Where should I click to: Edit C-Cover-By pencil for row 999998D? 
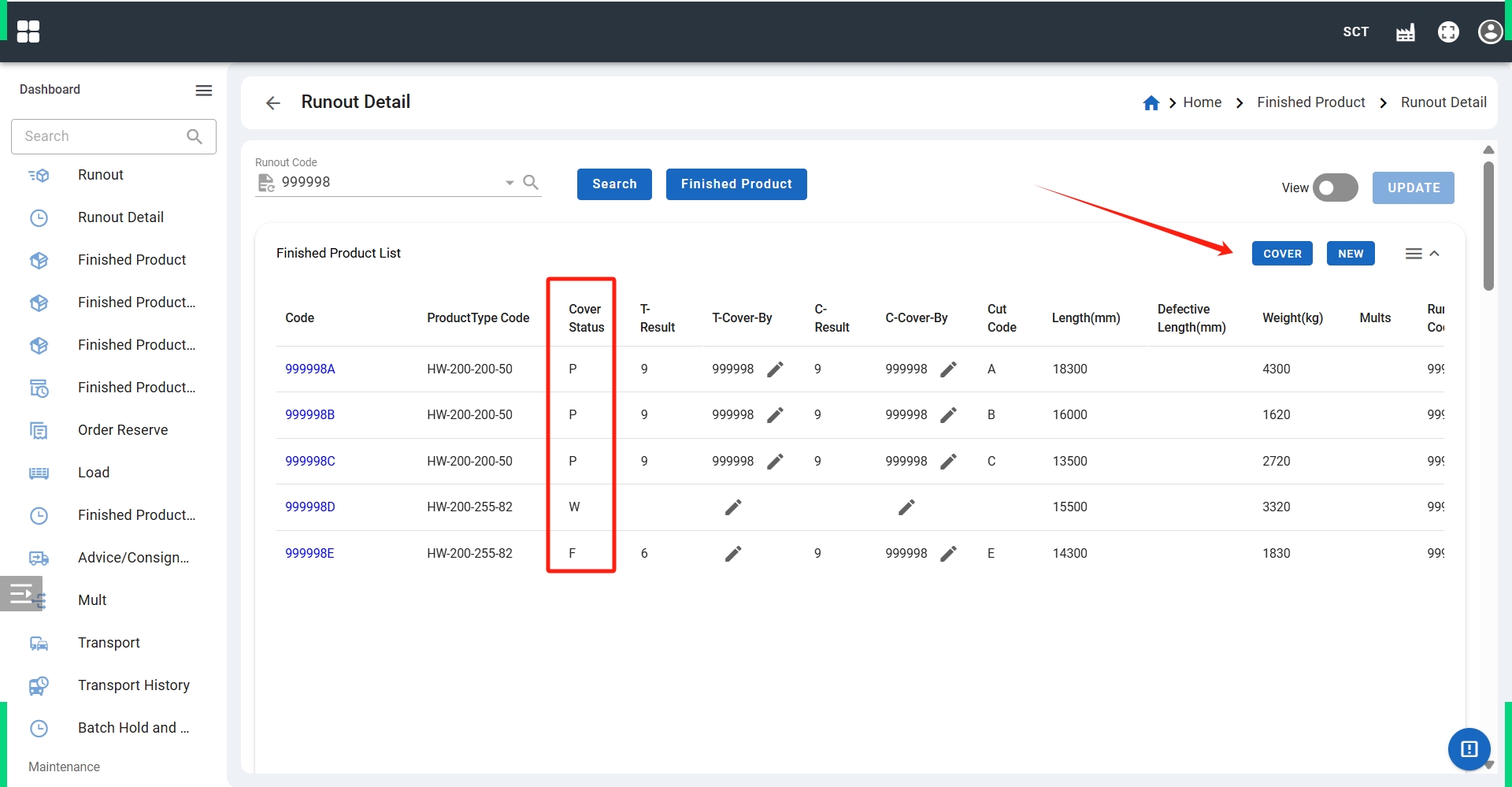(906, 507)
